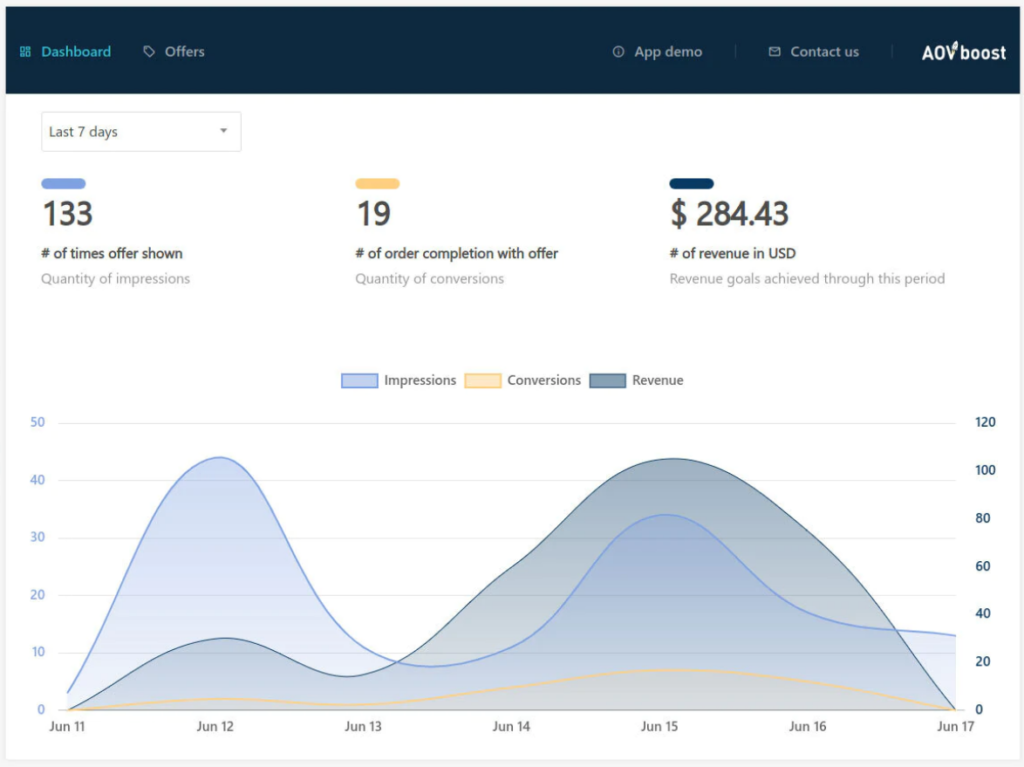Screen dimensions: 1024x767
Task: Click the Conversions legend label
Action: [x=543, y=380]
